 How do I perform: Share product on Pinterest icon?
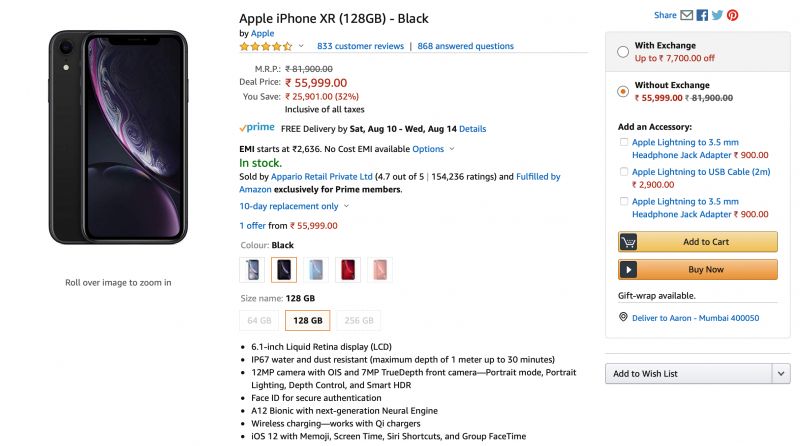733,15
